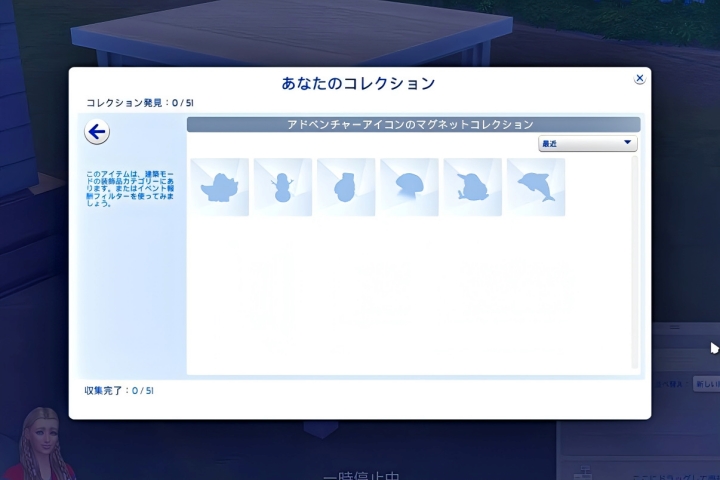Click the dropdown arrow beside 最近
The width and height of the screenshot is (720, 480).
tap(627, 144)
